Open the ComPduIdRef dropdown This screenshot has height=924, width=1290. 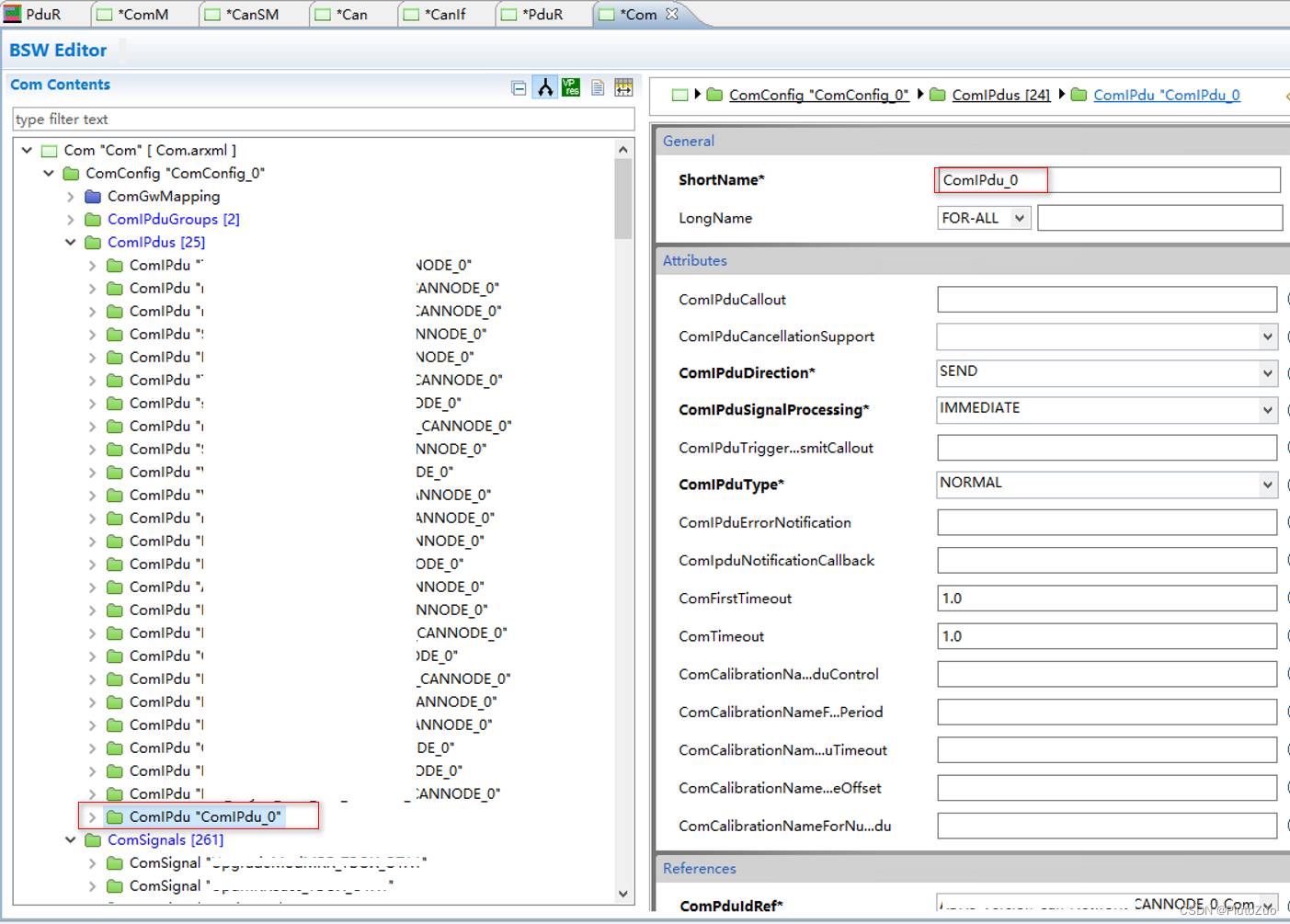point(1270,905)
